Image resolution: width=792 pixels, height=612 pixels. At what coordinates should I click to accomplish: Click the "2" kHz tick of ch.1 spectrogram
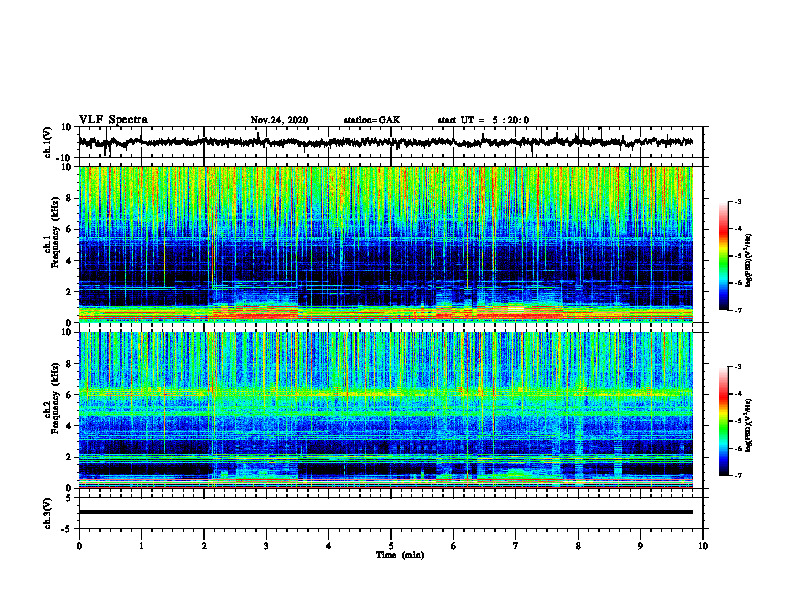tap(70, 291)
